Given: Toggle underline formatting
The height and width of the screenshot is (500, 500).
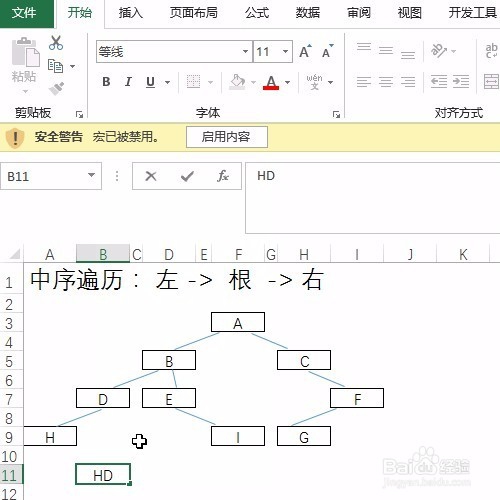Looking at the screenshot, I should 151,82.
